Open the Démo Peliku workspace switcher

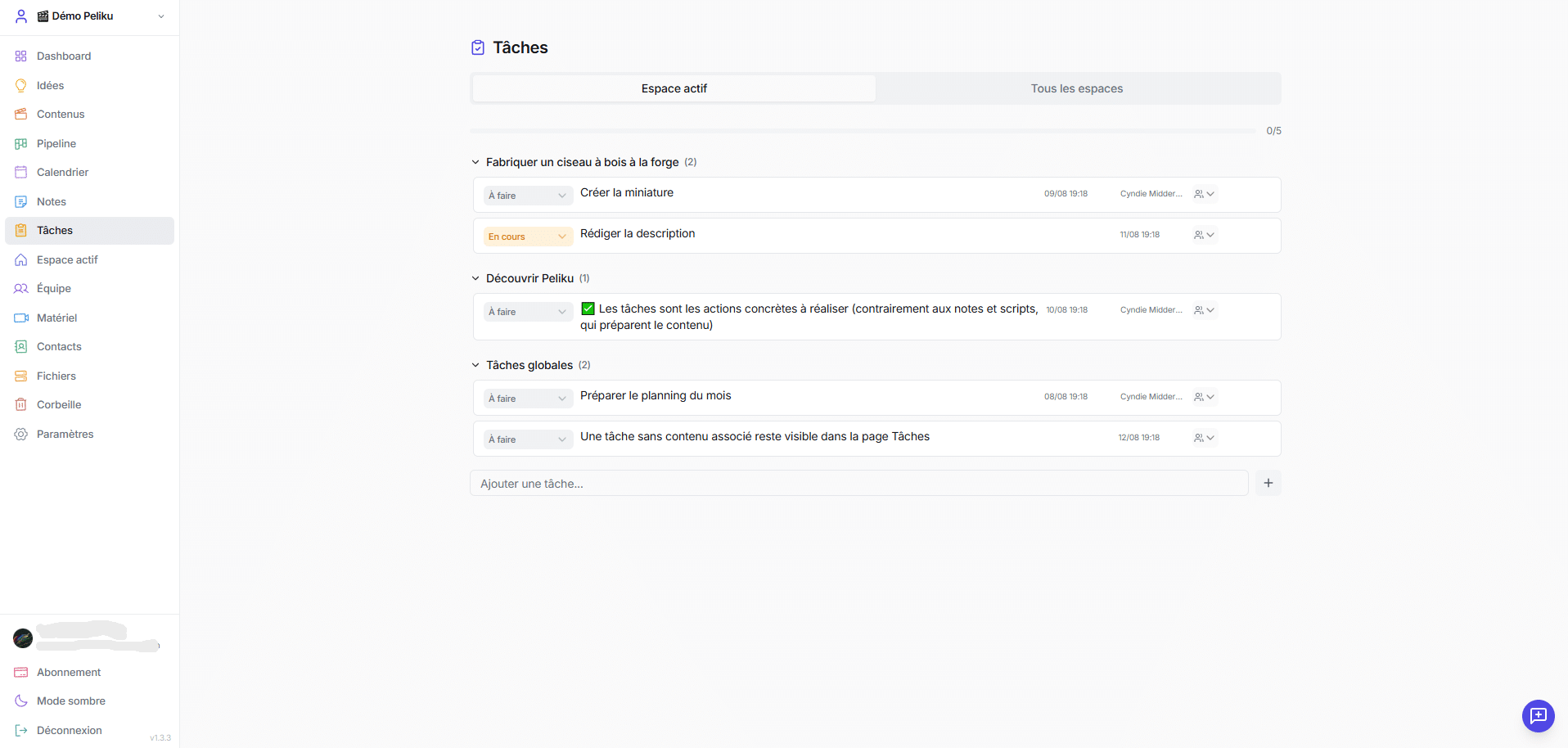90,16
